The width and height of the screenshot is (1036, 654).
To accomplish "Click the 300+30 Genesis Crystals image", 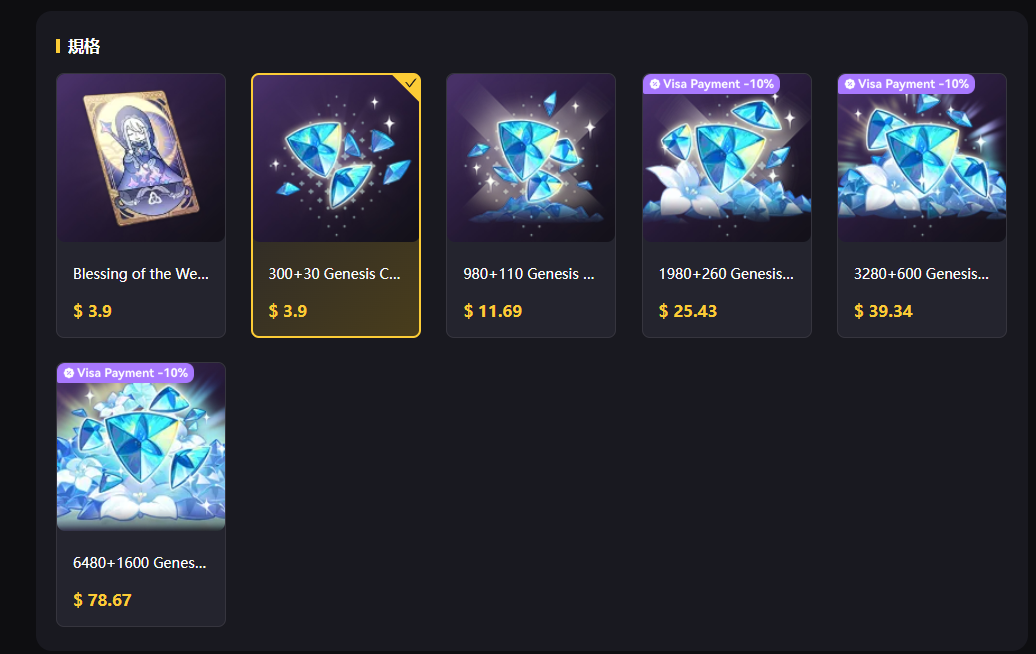I will [336, 158].
